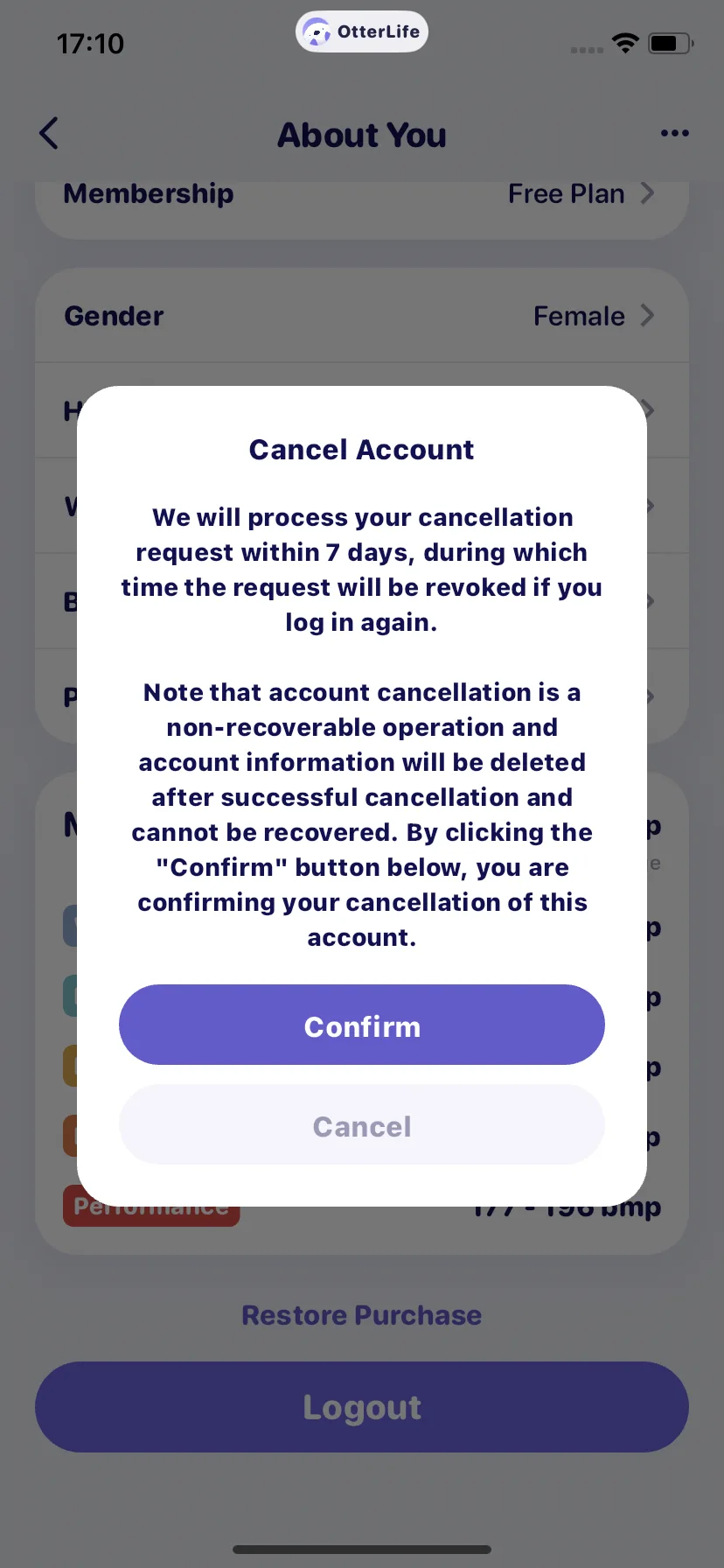
Task: Tap the Female value text
Action: tap(579, 316)
